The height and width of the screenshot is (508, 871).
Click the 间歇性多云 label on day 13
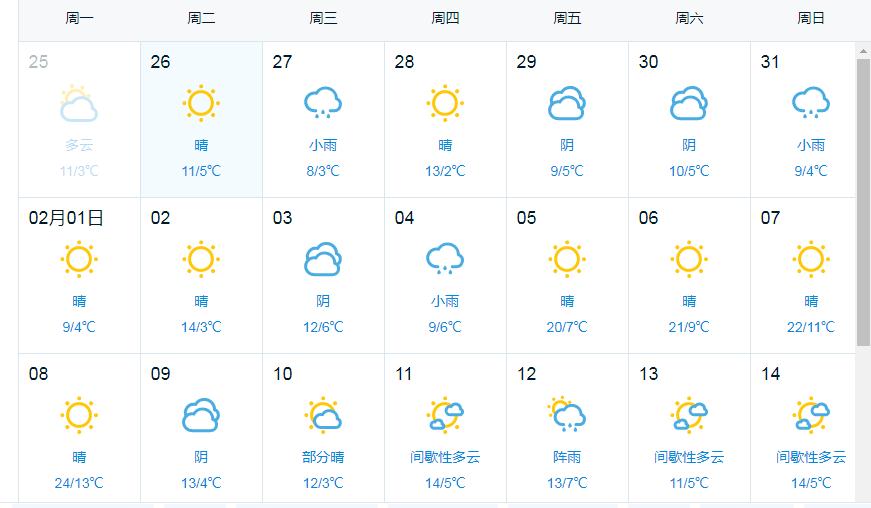pos(689,457)
